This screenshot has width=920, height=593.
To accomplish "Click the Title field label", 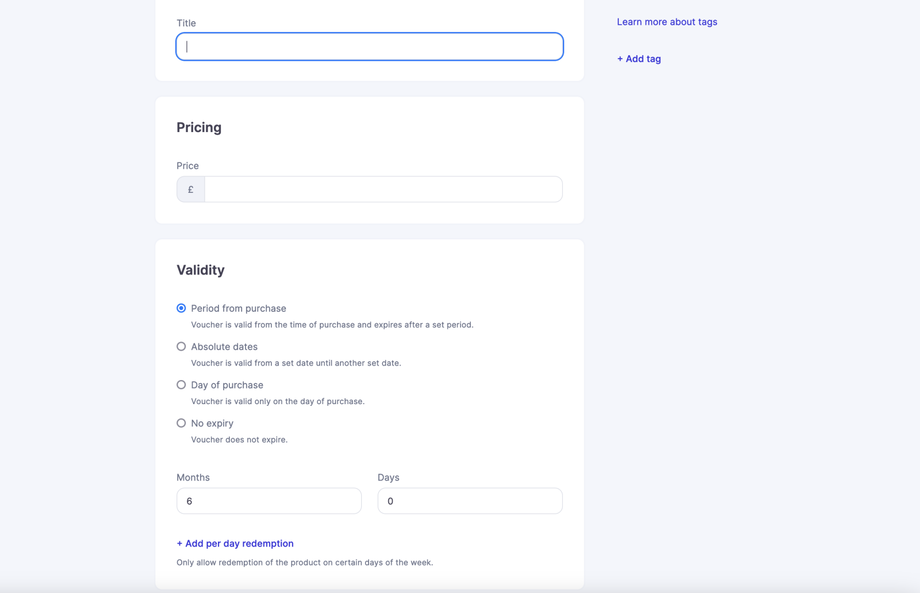I will [186, 23].
